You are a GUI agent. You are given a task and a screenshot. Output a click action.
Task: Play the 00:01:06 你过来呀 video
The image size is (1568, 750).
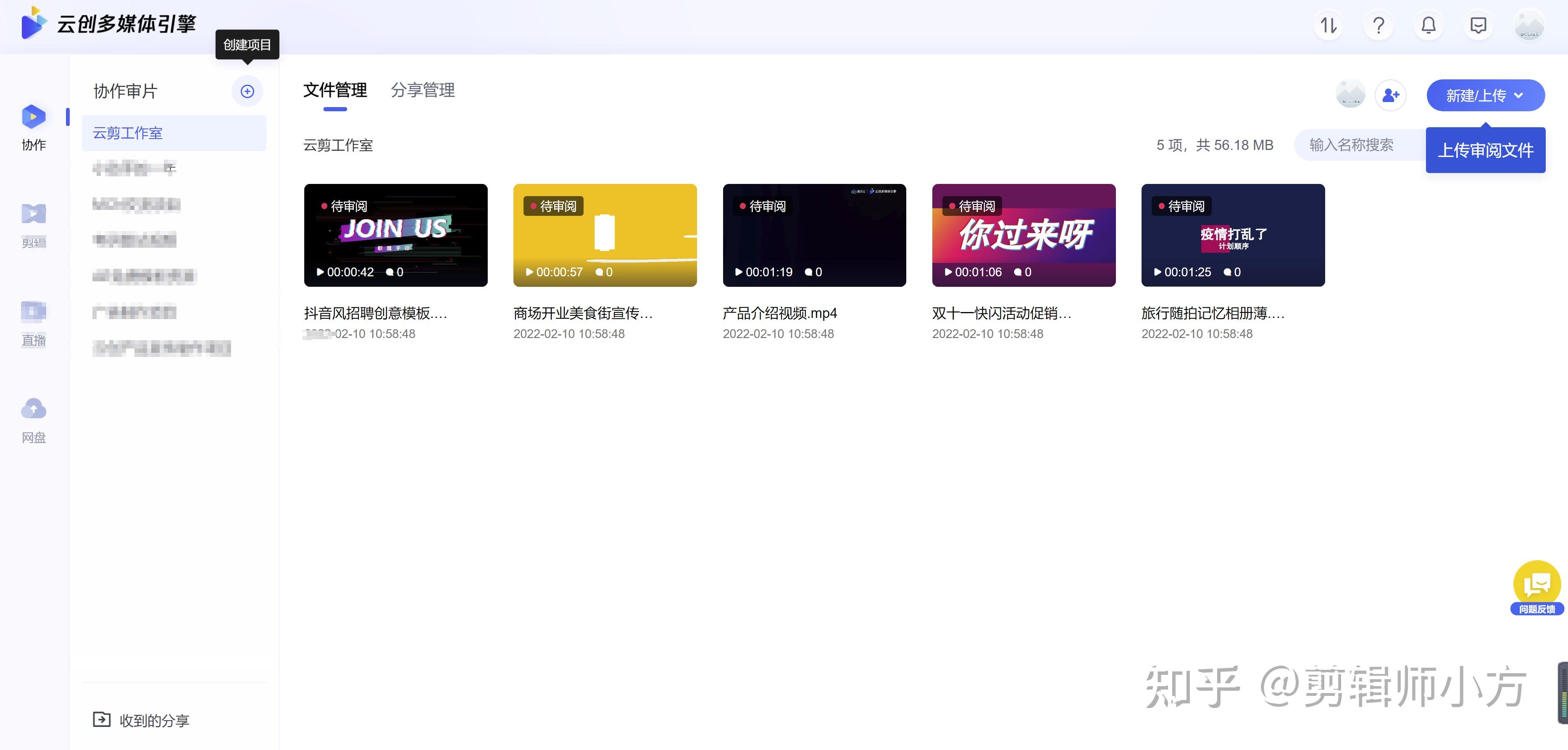pos(948,272)
